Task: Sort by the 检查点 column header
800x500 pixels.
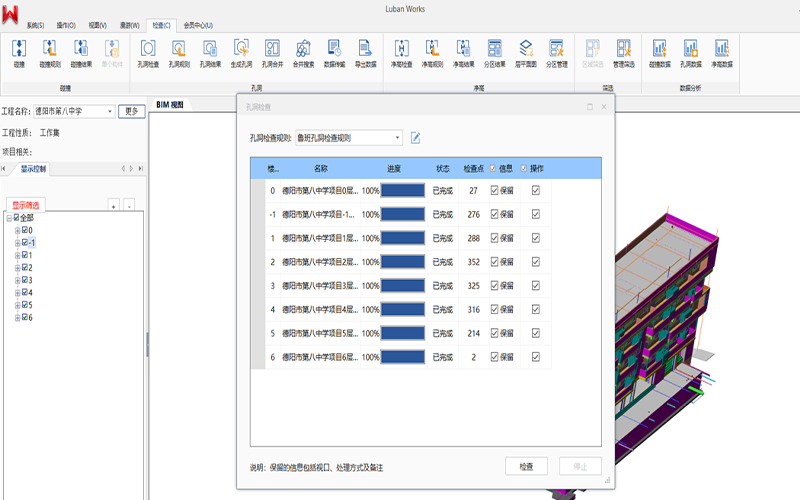Action: pyautogui.click(x=473, y=168)
